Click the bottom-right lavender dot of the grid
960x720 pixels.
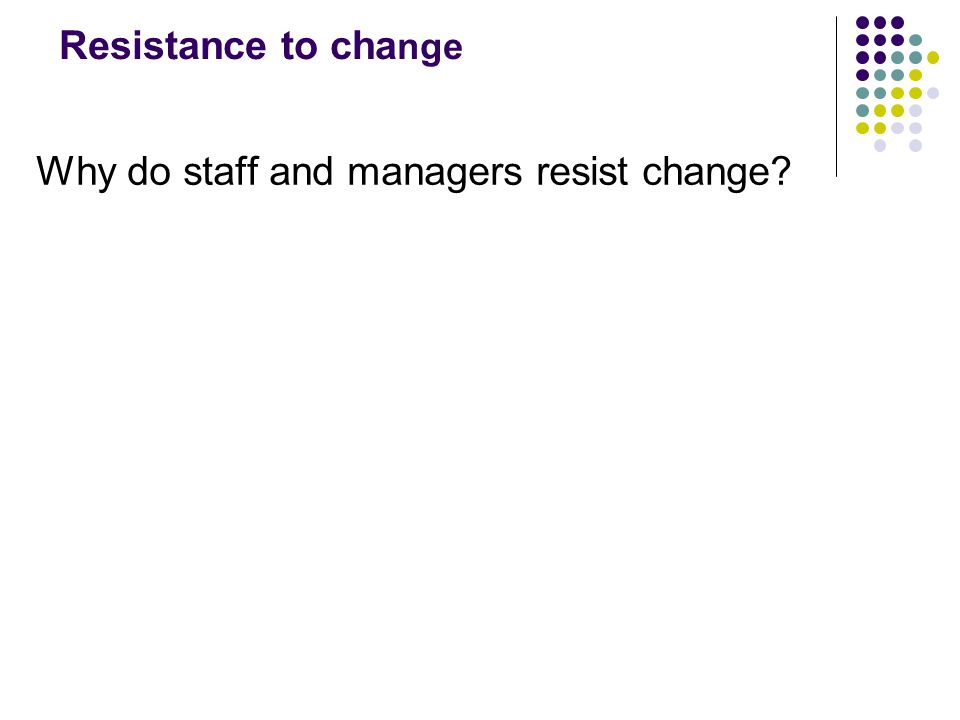(915, 146)
